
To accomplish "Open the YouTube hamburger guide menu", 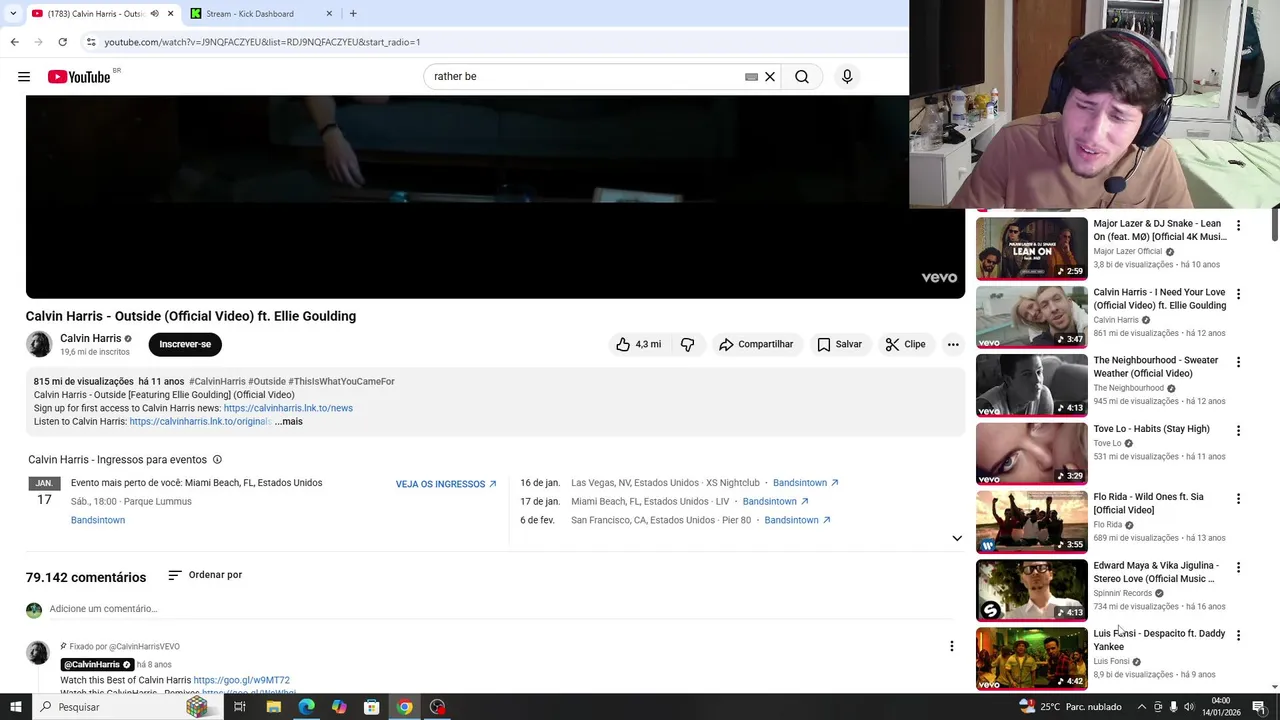I will click(24, 77).
